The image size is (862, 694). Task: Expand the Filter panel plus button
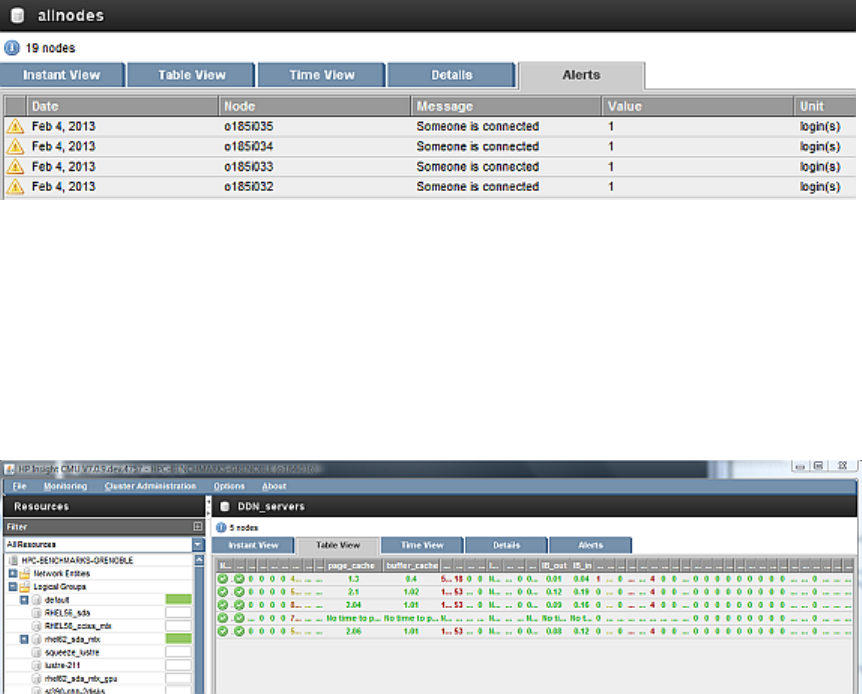pyautogui.click(x=198, y=526)
